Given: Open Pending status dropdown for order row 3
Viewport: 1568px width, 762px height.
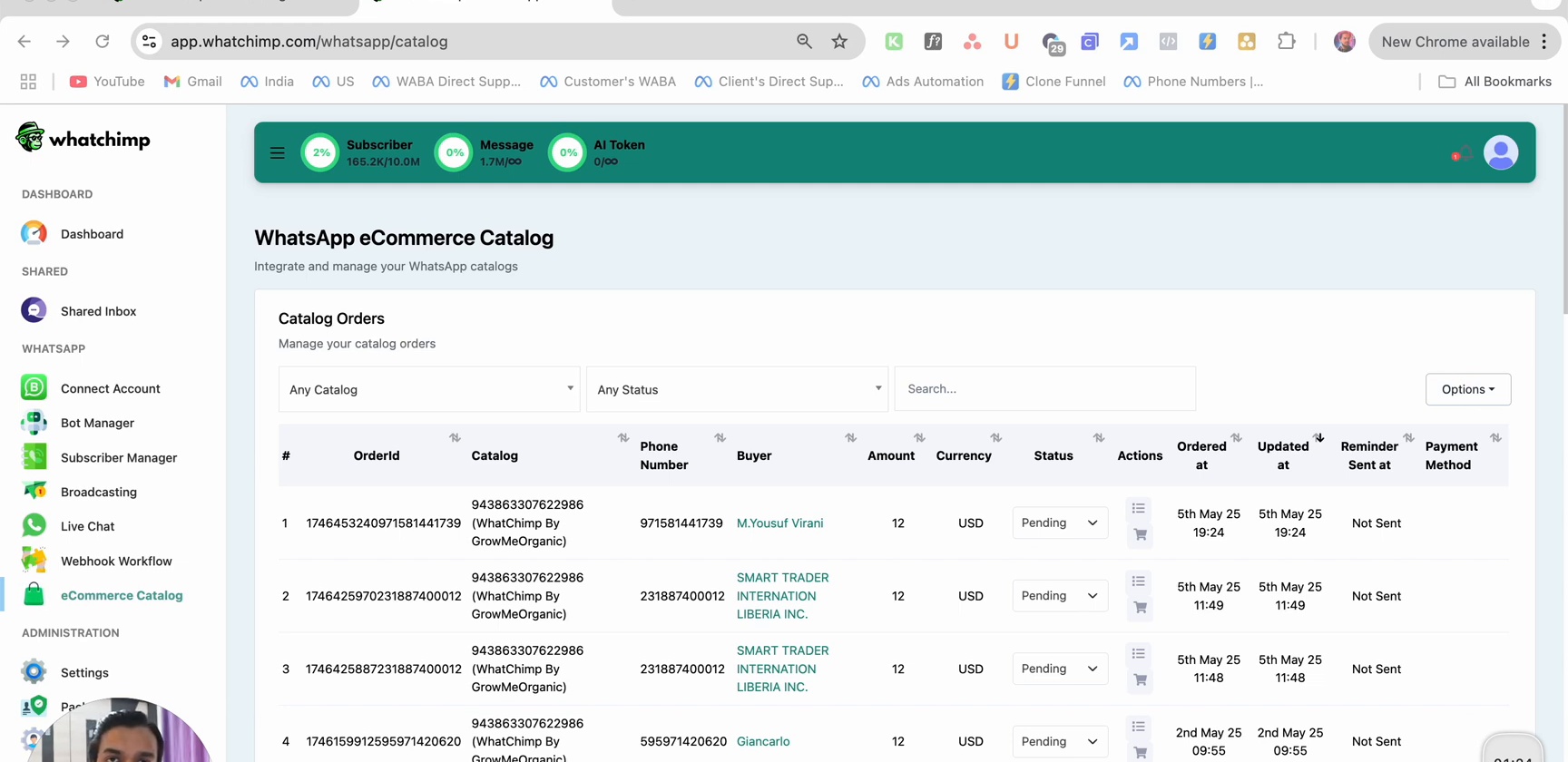Looking at the screenshot, I should (x=1060, y=669).
